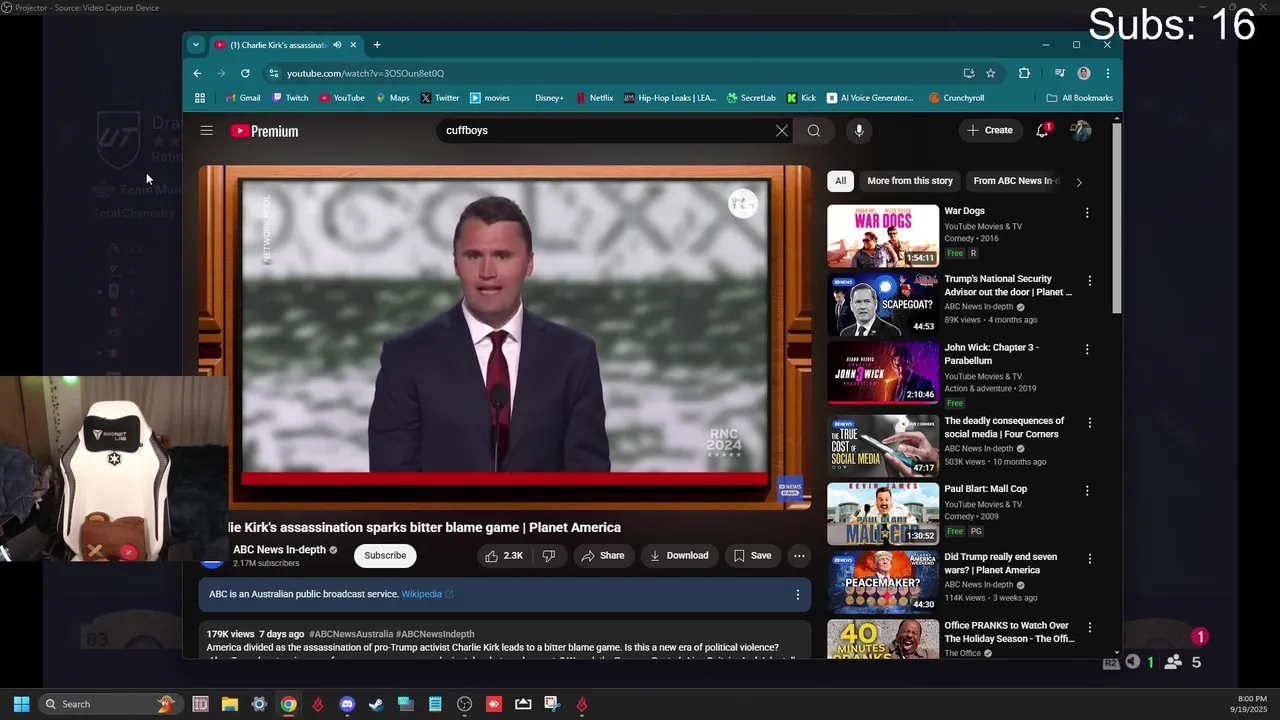Bookmark this page with the star icon
This screenshot has width=1280, height=720.
[x=991, y=73]
